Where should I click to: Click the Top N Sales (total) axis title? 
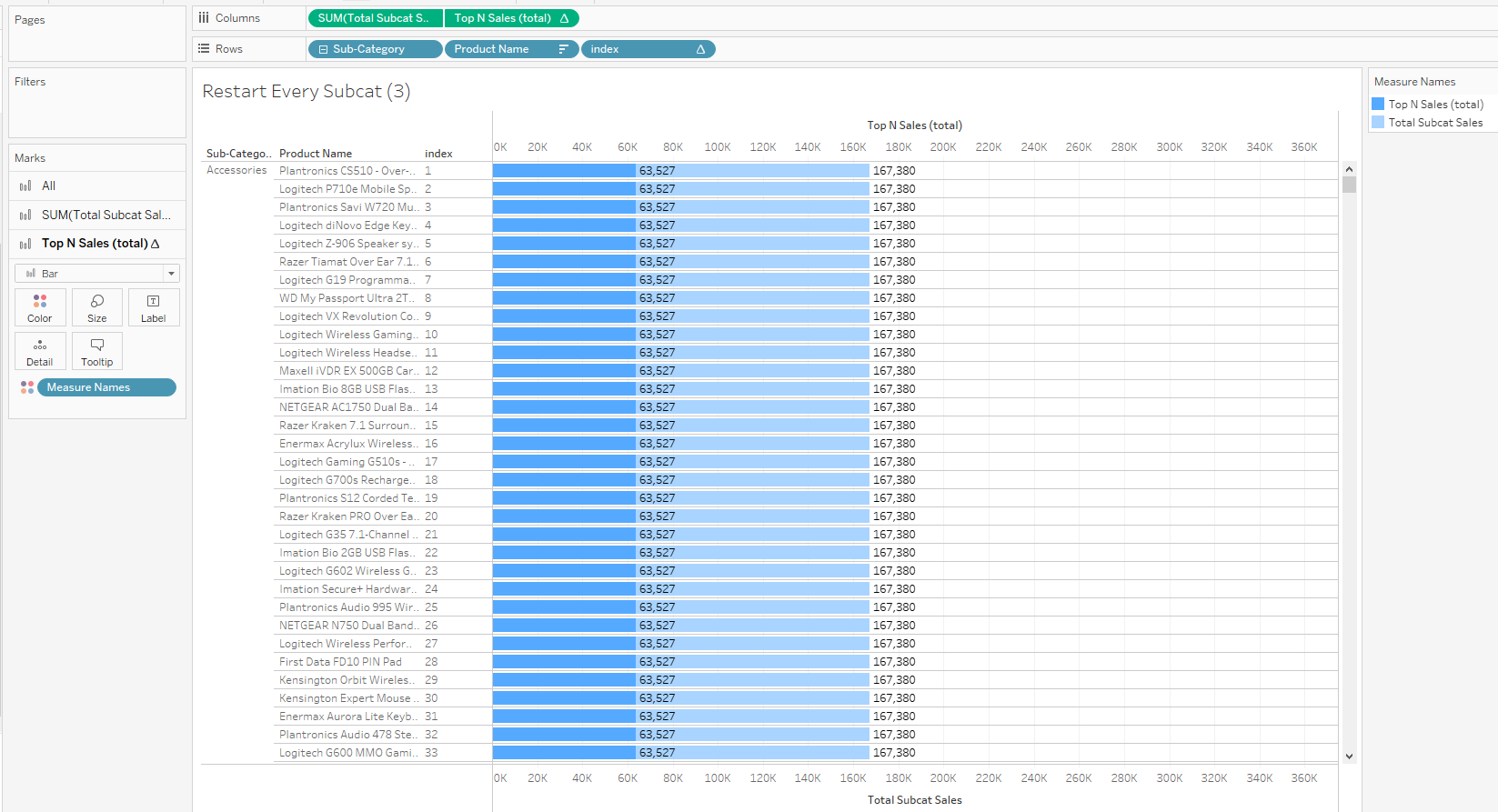tap(914, 125)
